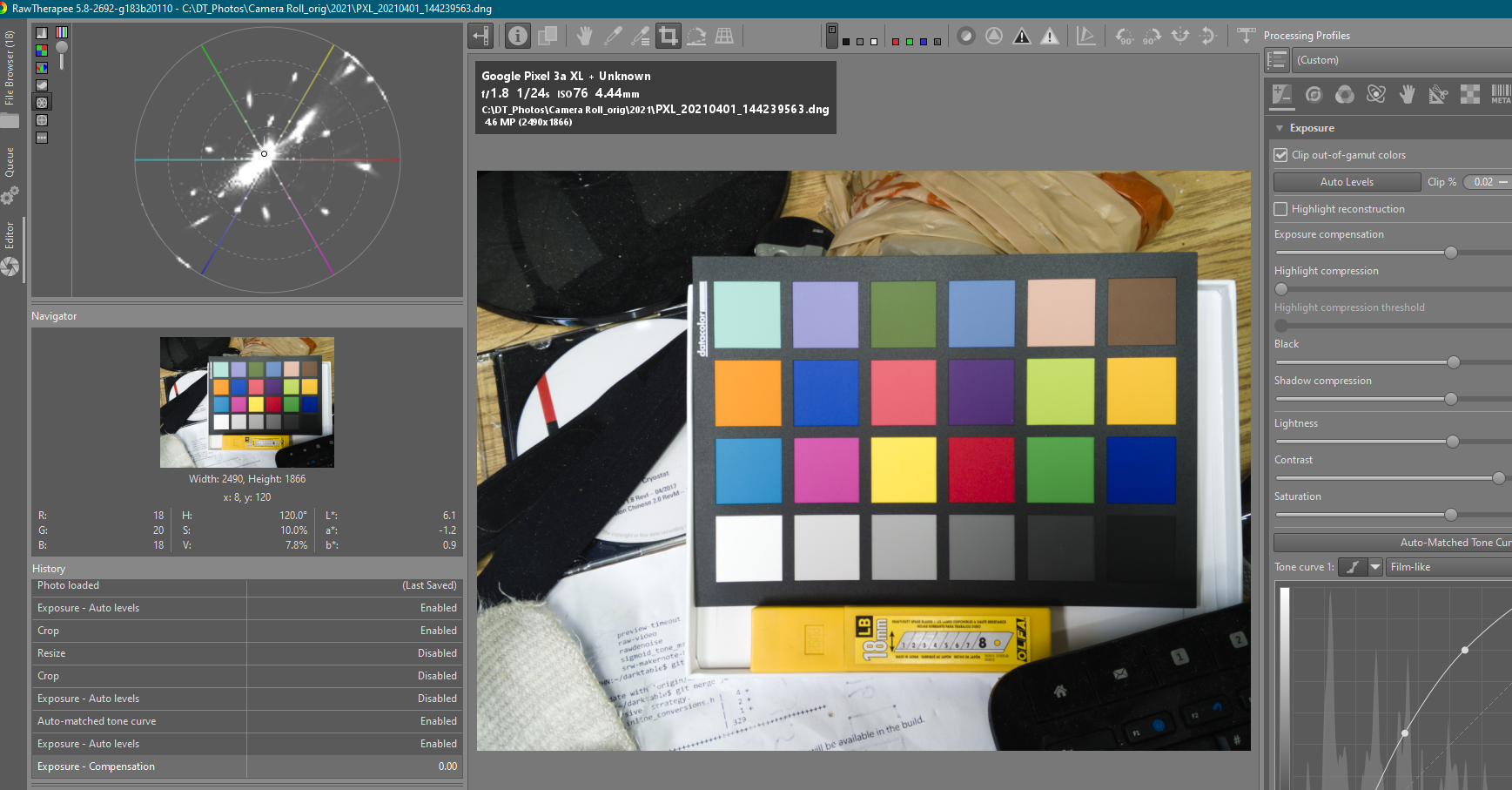
Task: Rotate image right 90 degrees
Action: [x=1152, y=36]
